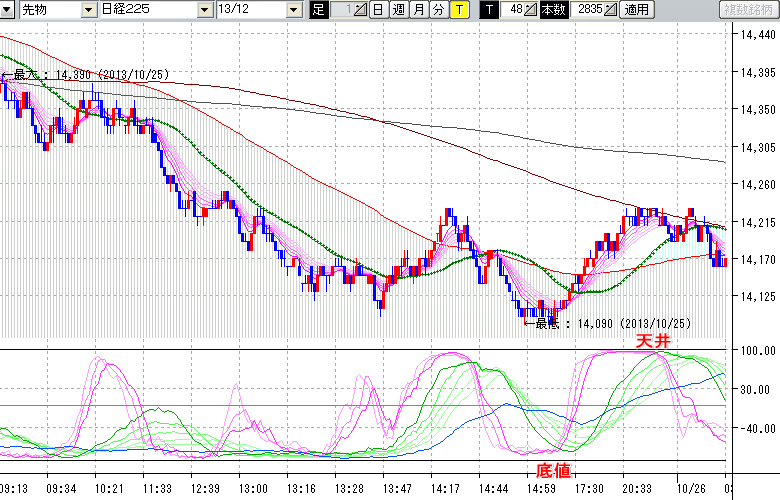Click the spinner beside the 48 field

pyautogui.click(x=532, y=10)
